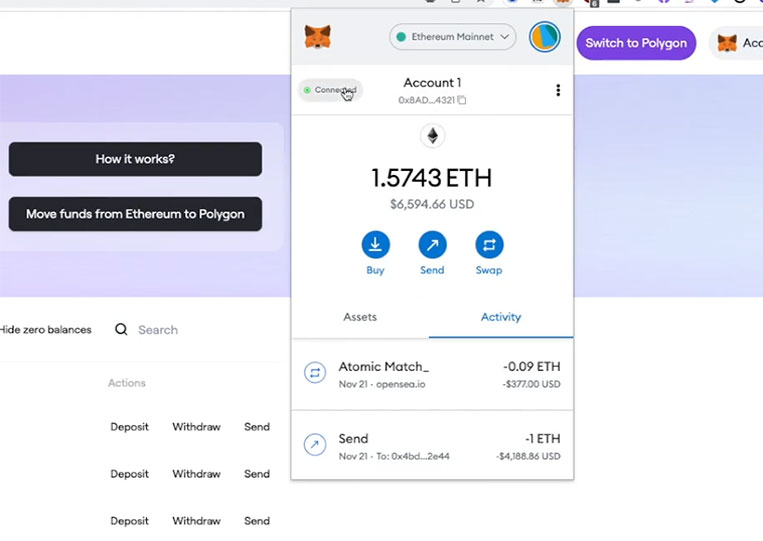Image resolution: width=763 pixels, height=541 pixels.
Task: Click Deposit in the third actions row
Action: point(129,521)
